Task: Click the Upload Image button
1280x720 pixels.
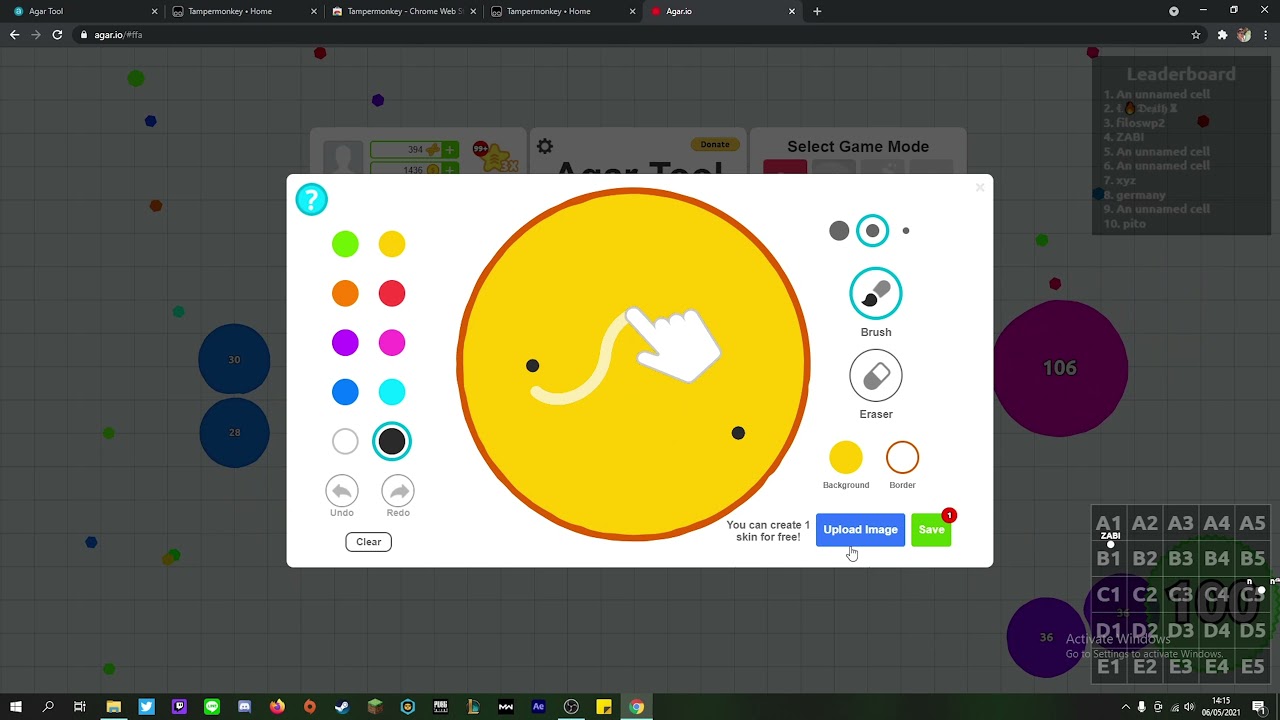Action: click(860, 530)
